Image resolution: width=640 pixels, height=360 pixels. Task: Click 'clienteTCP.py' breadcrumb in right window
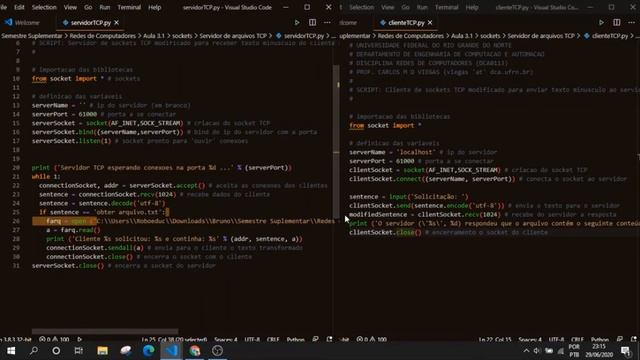click(x=609, y=36)
